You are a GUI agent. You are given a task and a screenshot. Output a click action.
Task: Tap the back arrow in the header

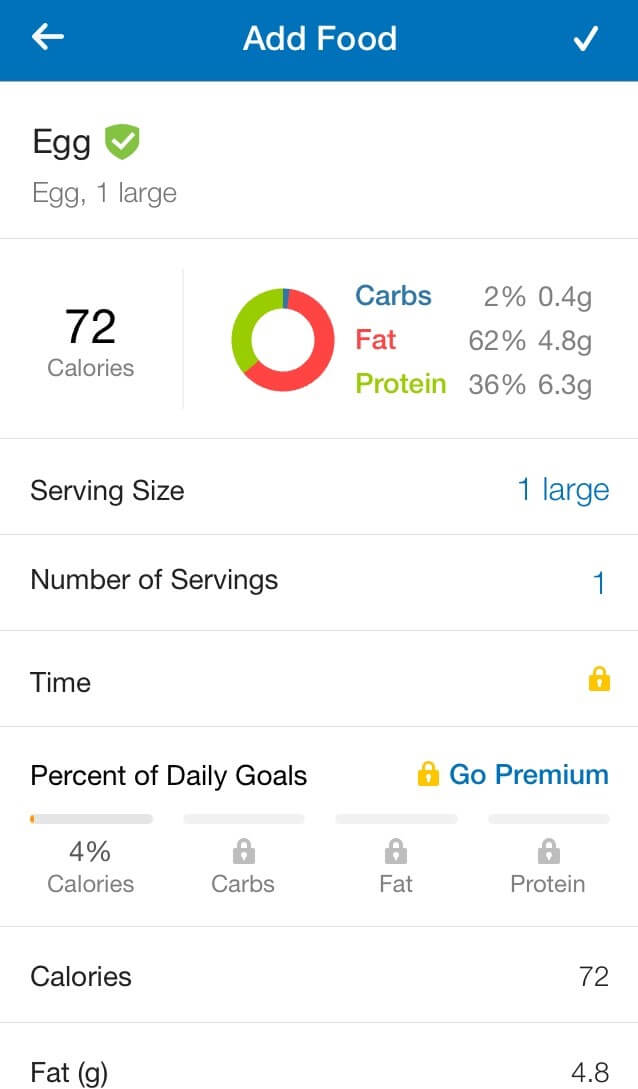(x=48, y=38)
